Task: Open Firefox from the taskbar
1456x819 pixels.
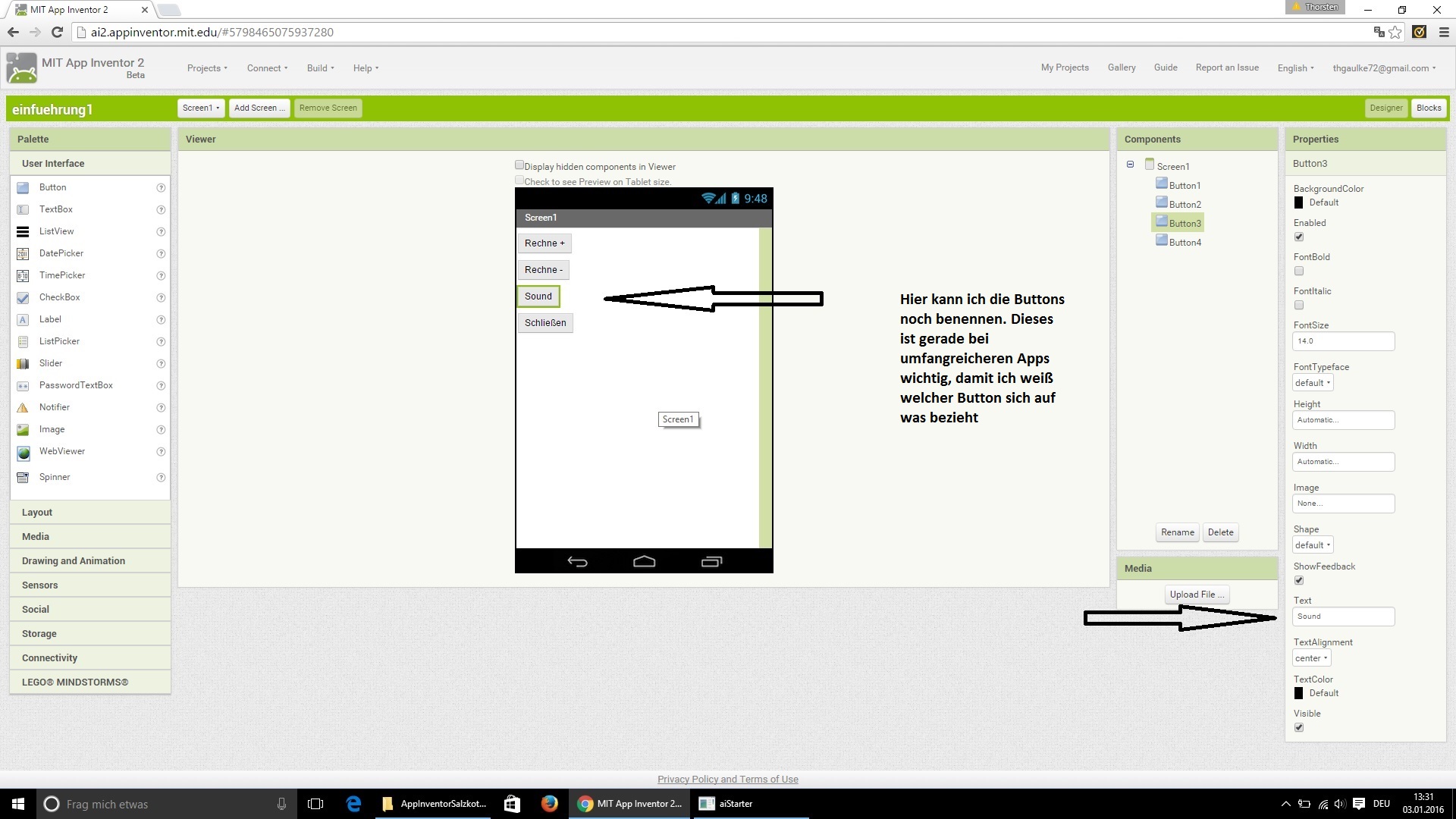Action: coord(549,803)
